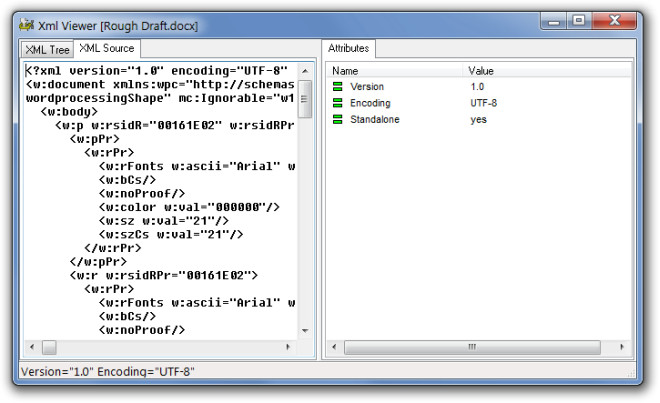
Task: Click the horizontal scrollbar thumb in XML source
Action: [x=49, y=347]
